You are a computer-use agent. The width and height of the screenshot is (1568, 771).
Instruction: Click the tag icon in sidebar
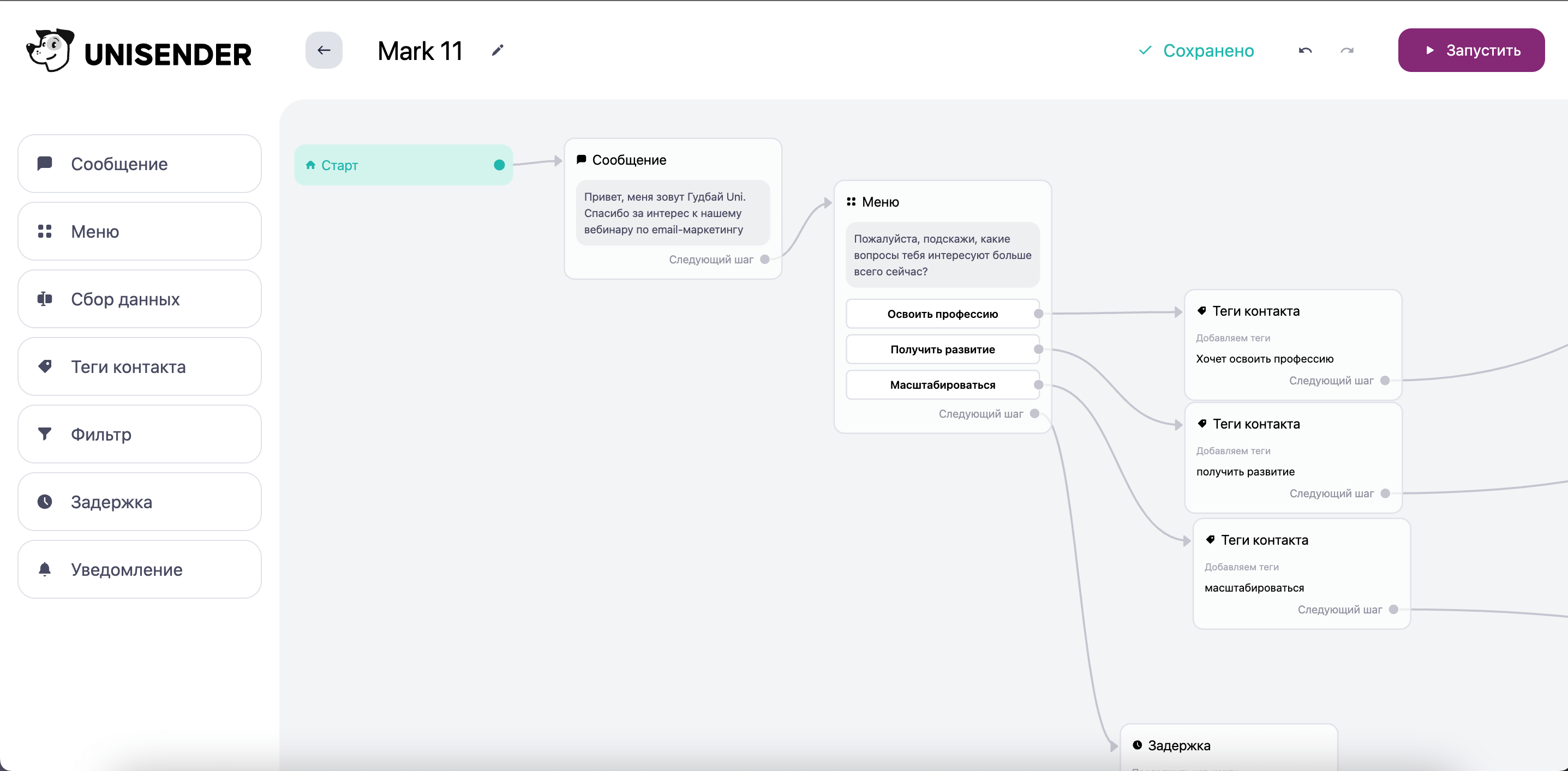(44, 366)
